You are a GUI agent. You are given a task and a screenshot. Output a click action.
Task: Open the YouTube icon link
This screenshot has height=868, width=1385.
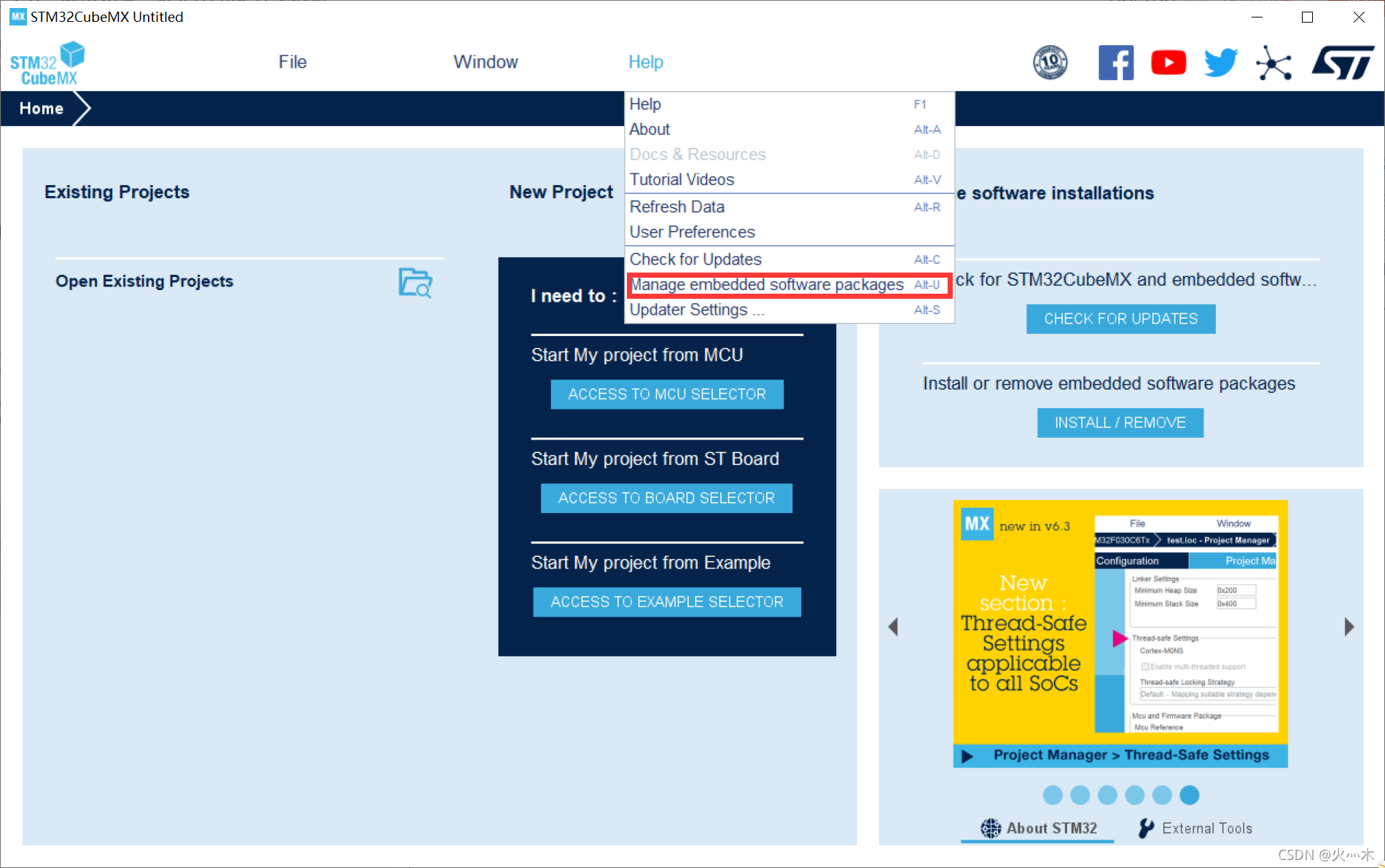coord(1169,63)
